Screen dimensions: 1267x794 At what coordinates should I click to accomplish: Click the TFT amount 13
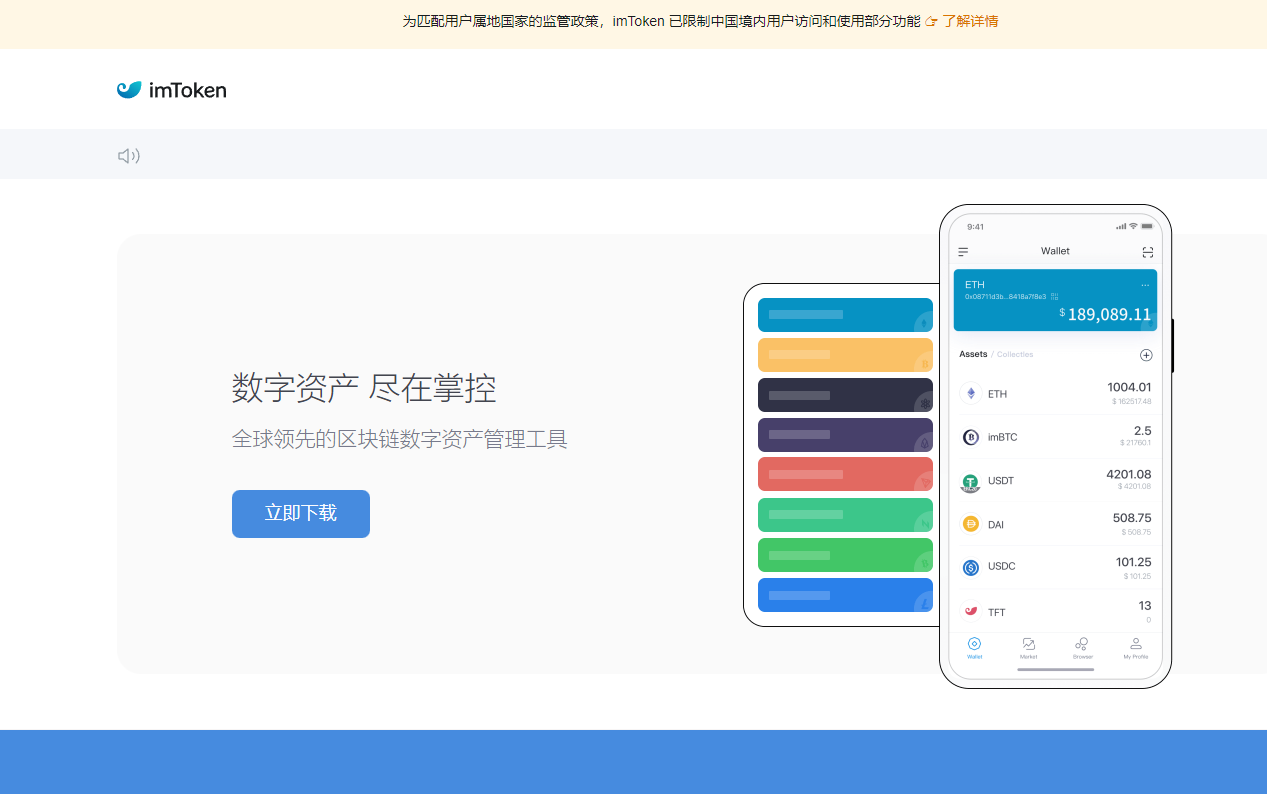tap(1145, 606)
